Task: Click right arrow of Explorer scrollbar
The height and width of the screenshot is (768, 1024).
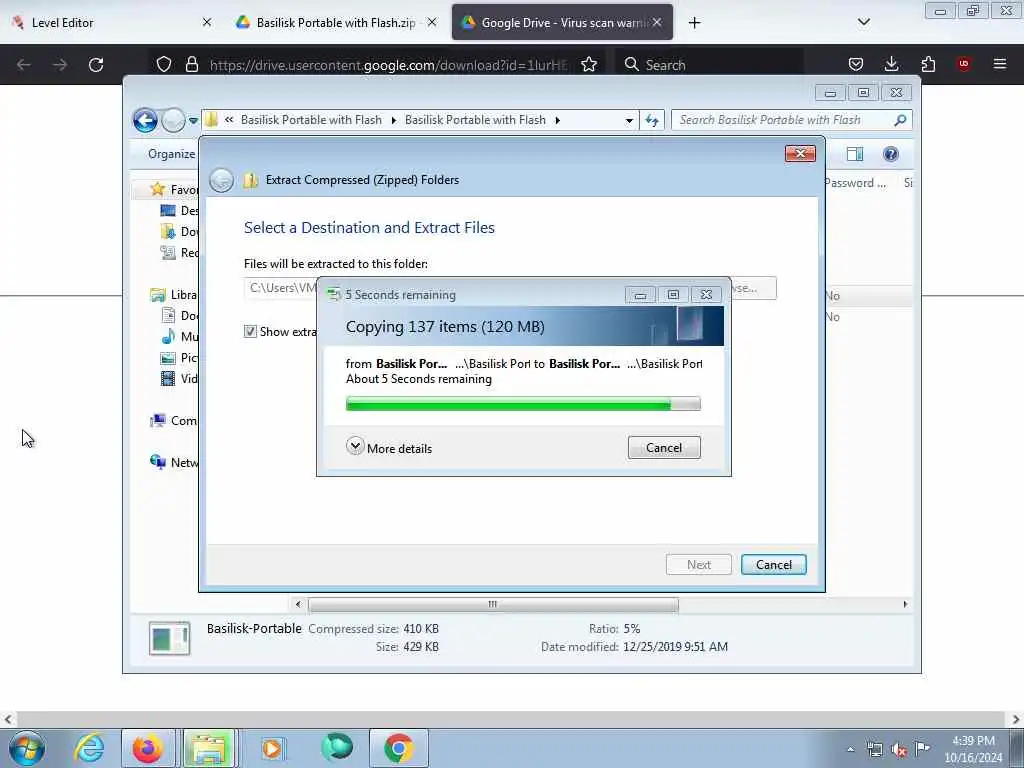Action: [x=905, y=605]
